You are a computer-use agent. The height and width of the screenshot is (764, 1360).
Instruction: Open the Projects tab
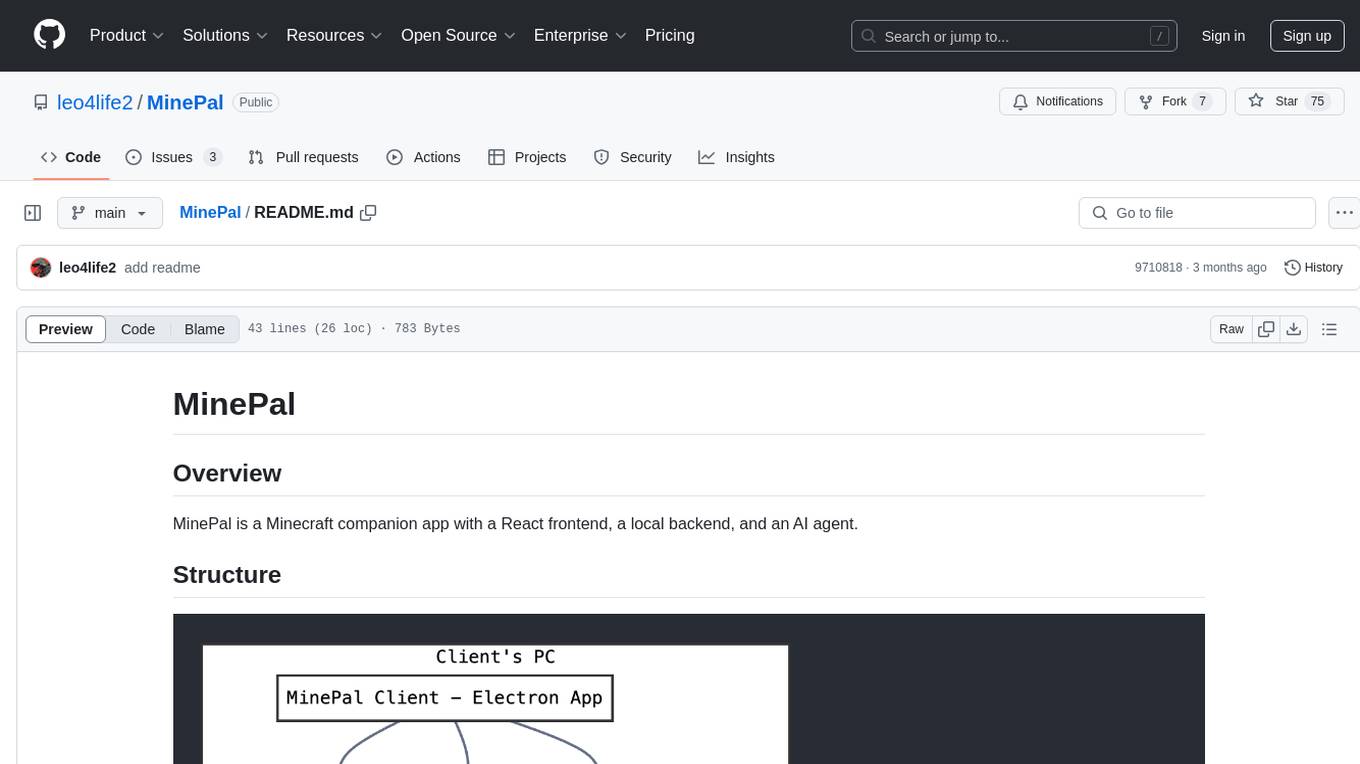tap(527, 157)
